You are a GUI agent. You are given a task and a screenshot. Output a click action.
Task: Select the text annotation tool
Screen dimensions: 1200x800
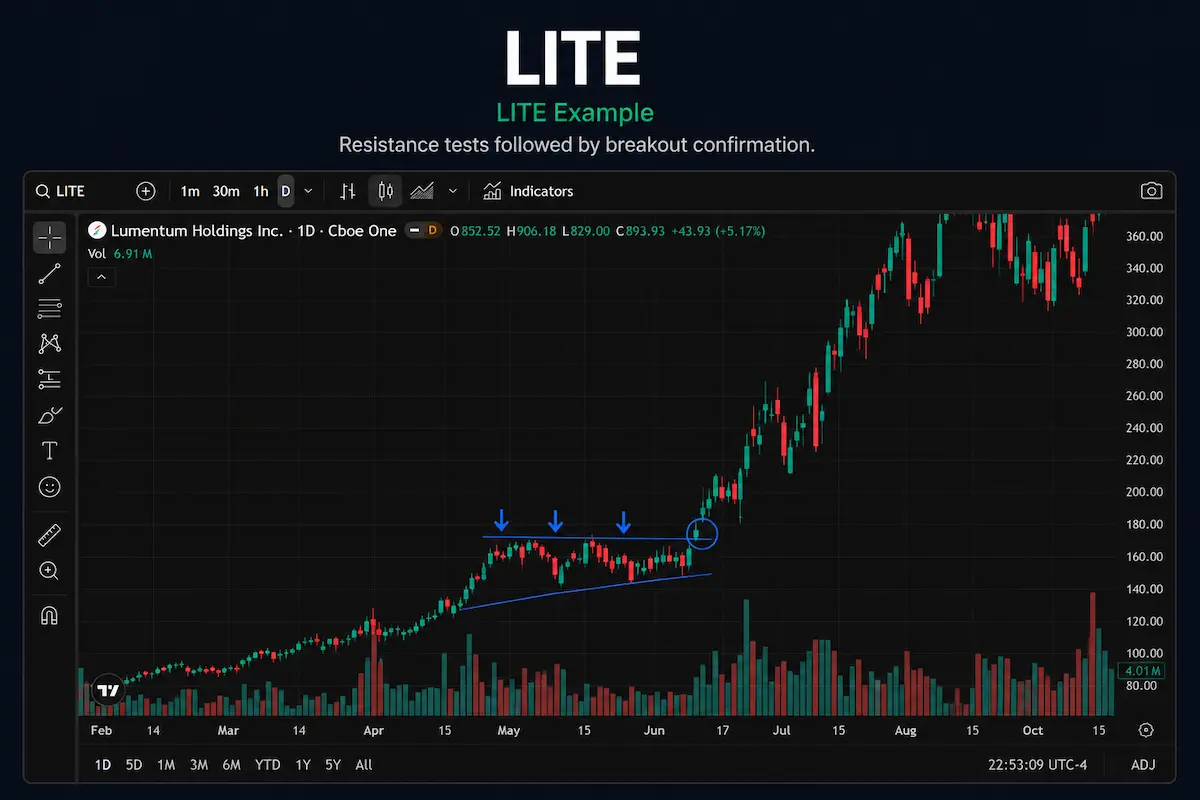49,450
